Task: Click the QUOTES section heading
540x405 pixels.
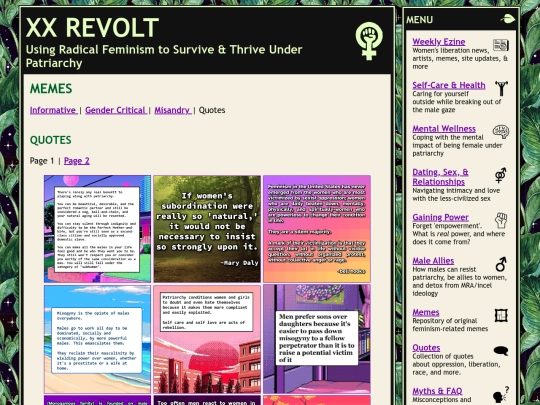Action: (51, 140)
